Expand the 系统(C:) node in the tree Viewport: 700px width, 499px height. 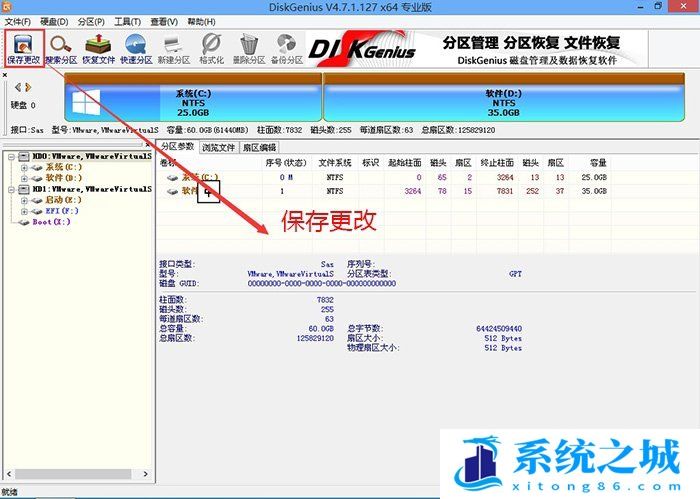coord(24,167)
